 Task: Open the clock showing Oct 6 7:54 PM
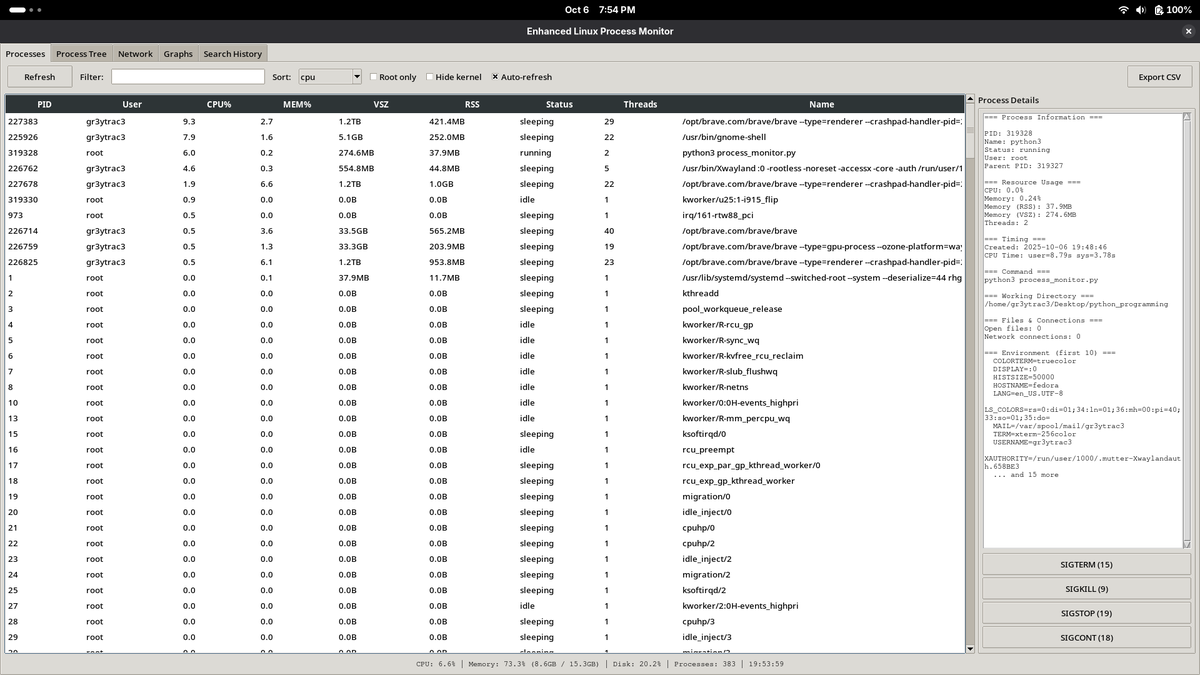click(x=600, y=9)
